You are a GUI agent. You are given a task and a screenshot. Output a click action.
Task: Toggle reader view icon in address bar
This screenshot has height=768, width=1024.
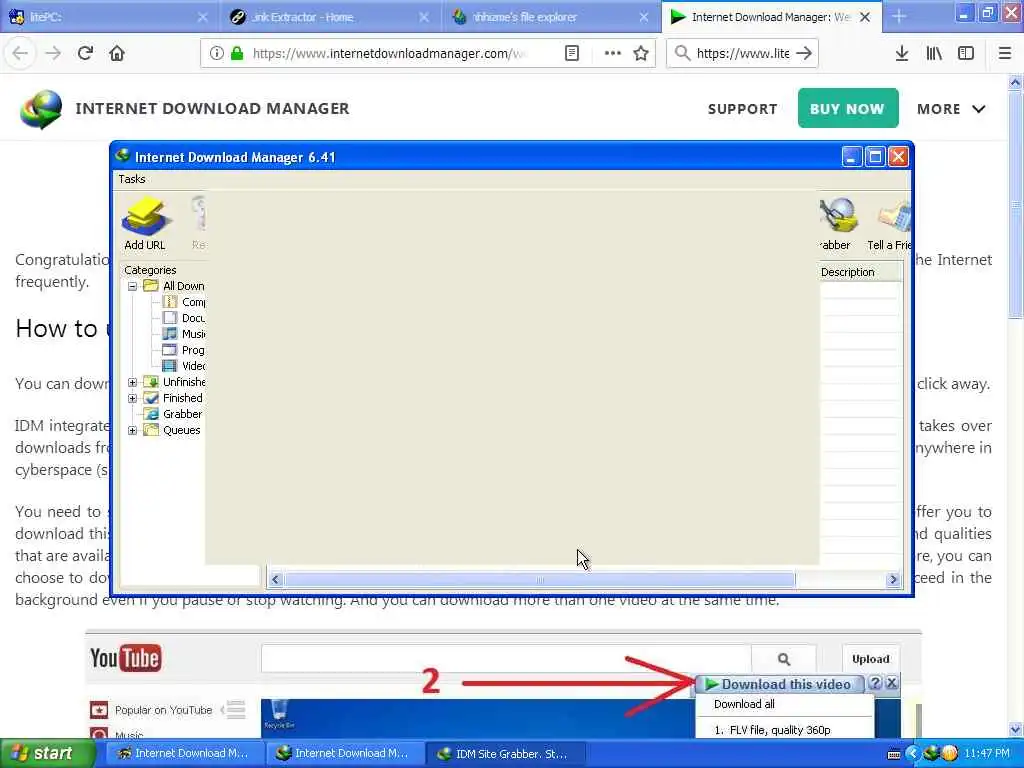571,53
